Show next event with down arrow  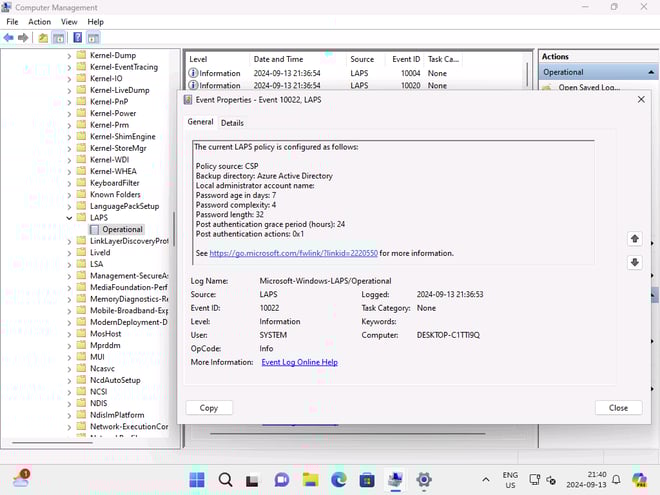pos(635,262)
